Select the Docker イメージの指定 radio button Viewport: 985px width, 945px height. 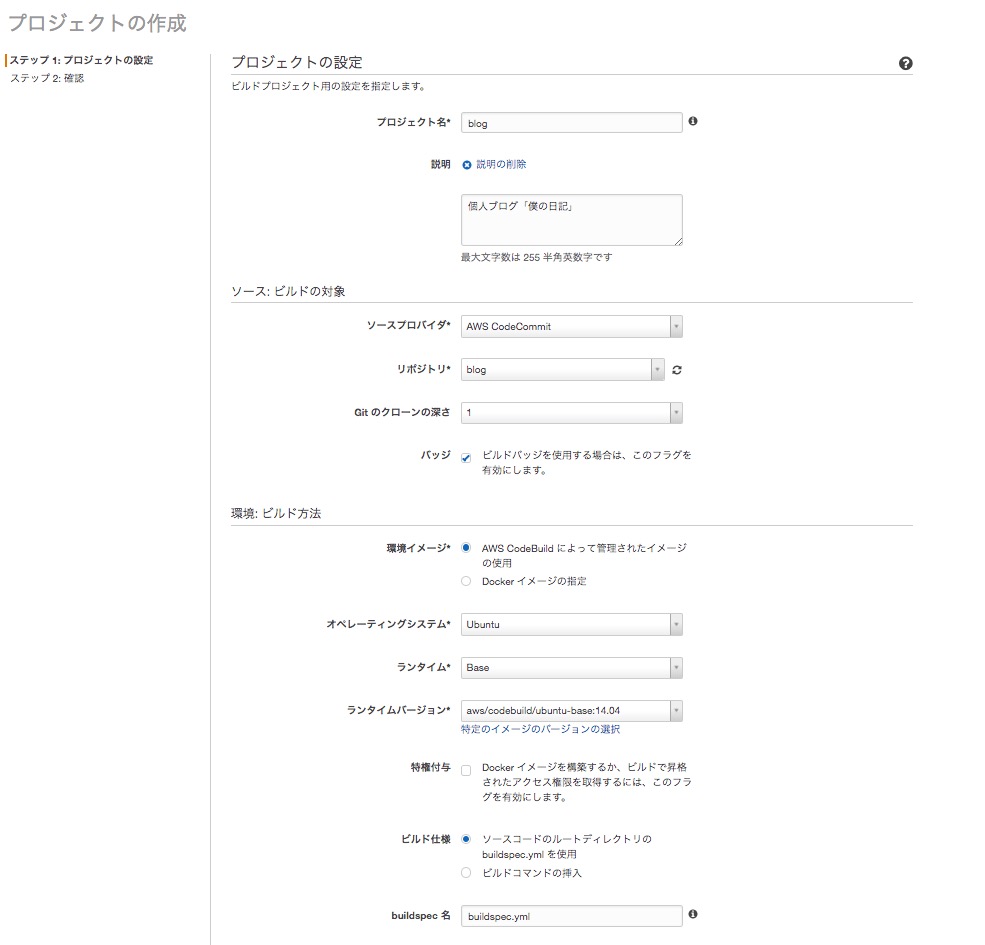pos(466,581)
